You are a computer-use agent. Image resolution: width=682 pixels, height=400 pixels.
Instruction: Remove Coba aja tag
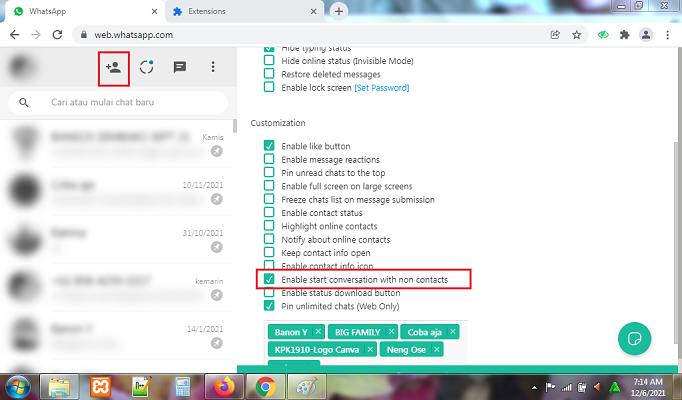(x=453, y=332)
